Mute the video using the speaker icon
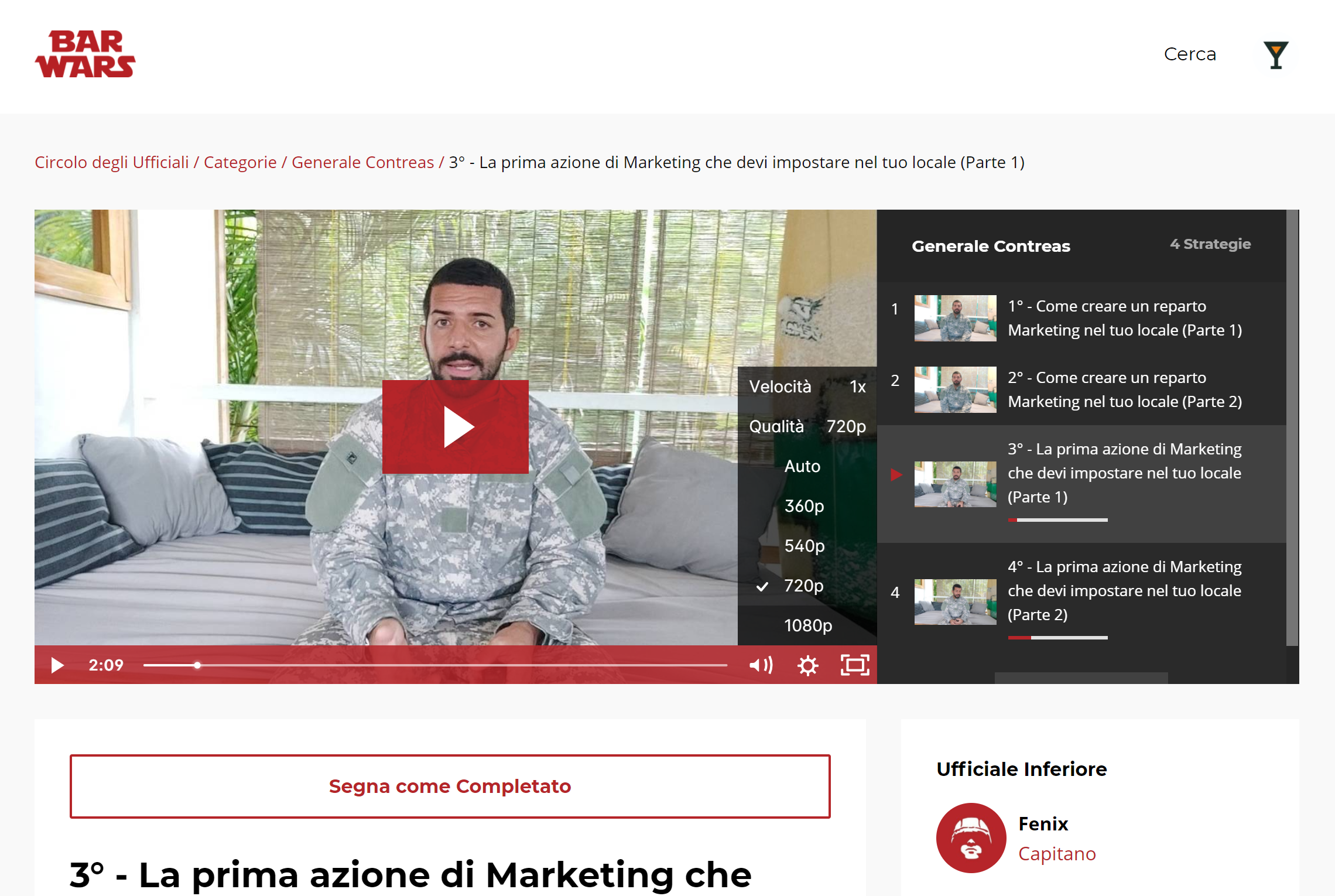This screenshot has height=896, width=1335. [761, 665]
